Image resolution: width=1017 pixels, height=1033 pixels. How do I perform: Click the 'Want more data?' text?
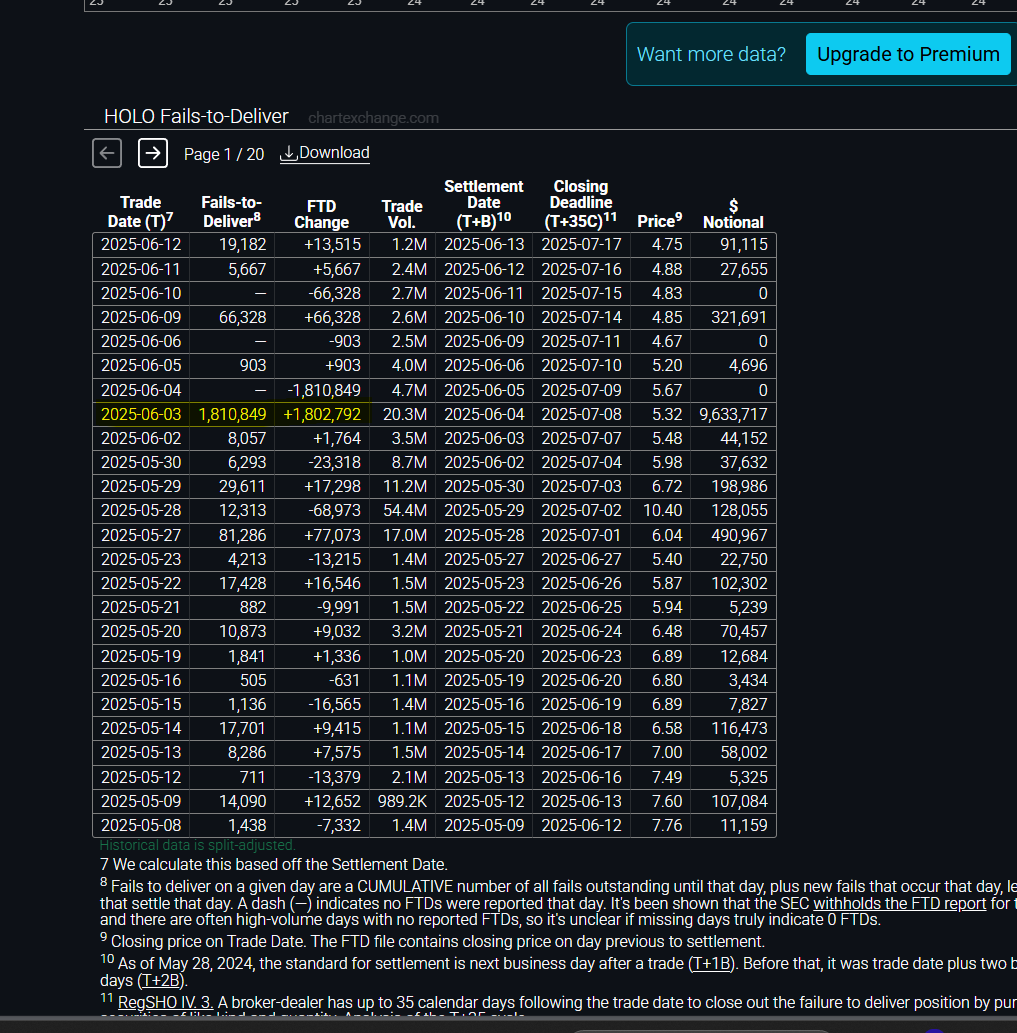711,54
